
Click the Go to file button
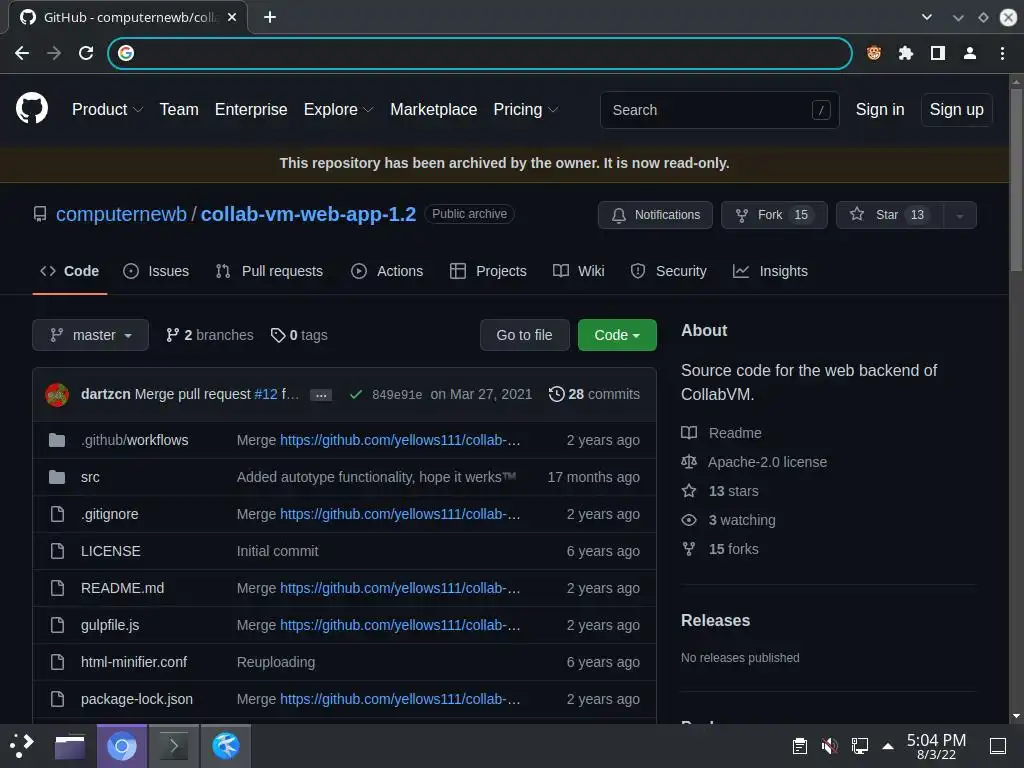524,335
